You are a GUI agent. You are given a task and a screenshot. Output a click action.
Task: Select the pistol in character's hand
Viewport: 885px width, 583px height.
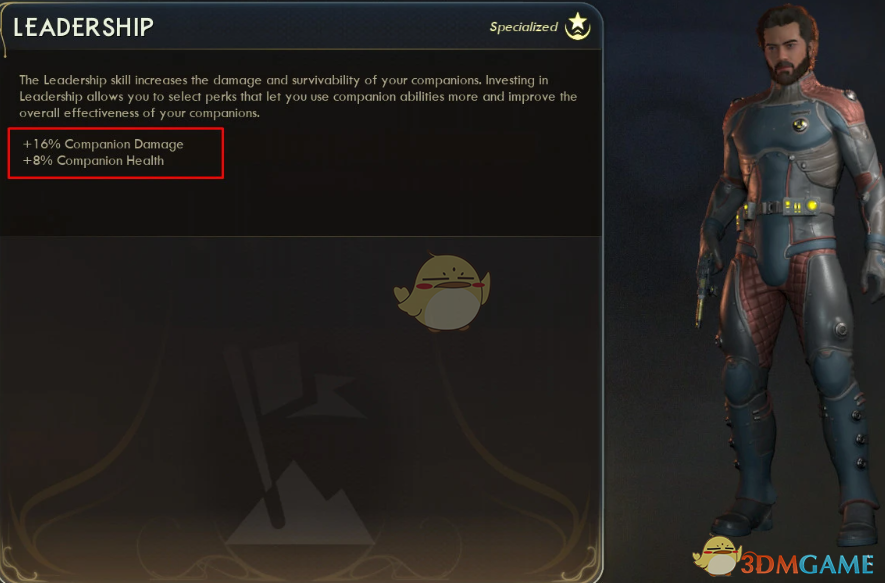click(703, 290)
